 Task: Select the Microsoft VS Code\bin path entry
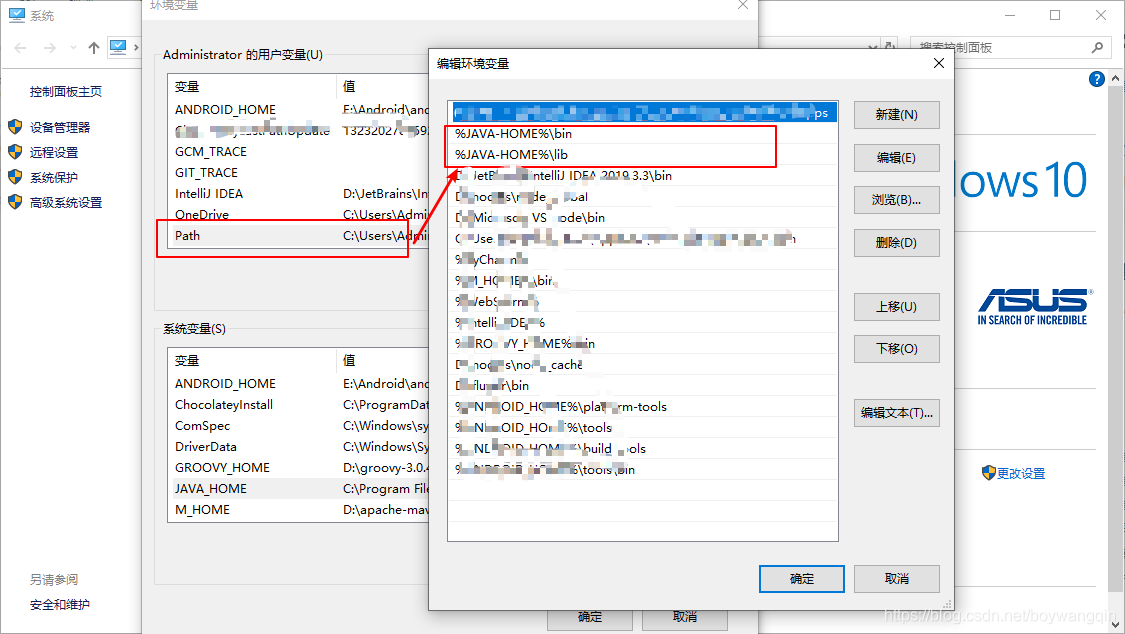click(x=643, y=217)
